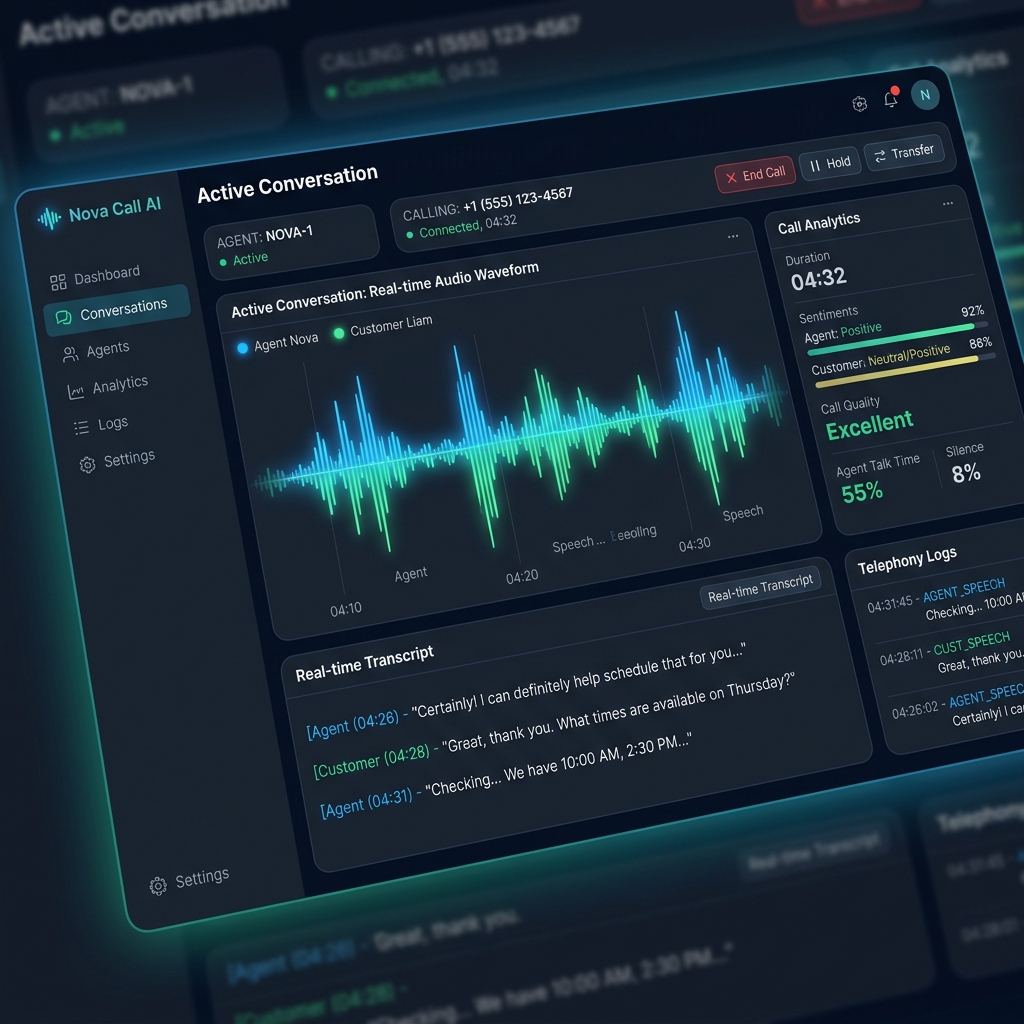Click the 04:10 timeline marker
The height and width of the screenshot is (1024, 1024).
pos(345,610)
